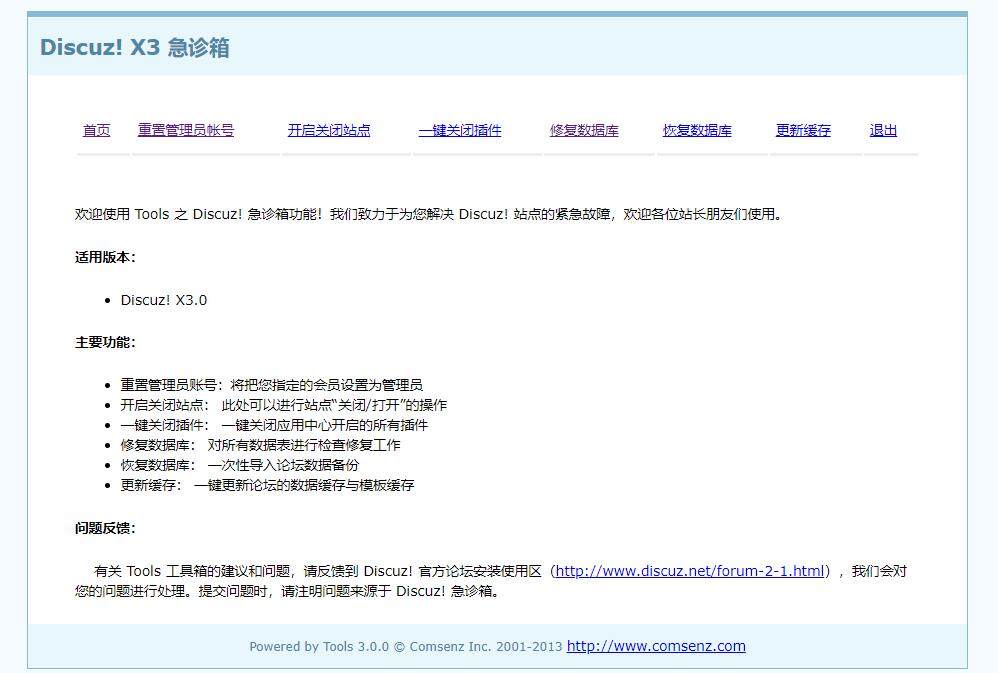Click the 重置管理员账号 feature description line
Image resolution: width=998 pixels, height=673 pixels.
coord(272,385)
